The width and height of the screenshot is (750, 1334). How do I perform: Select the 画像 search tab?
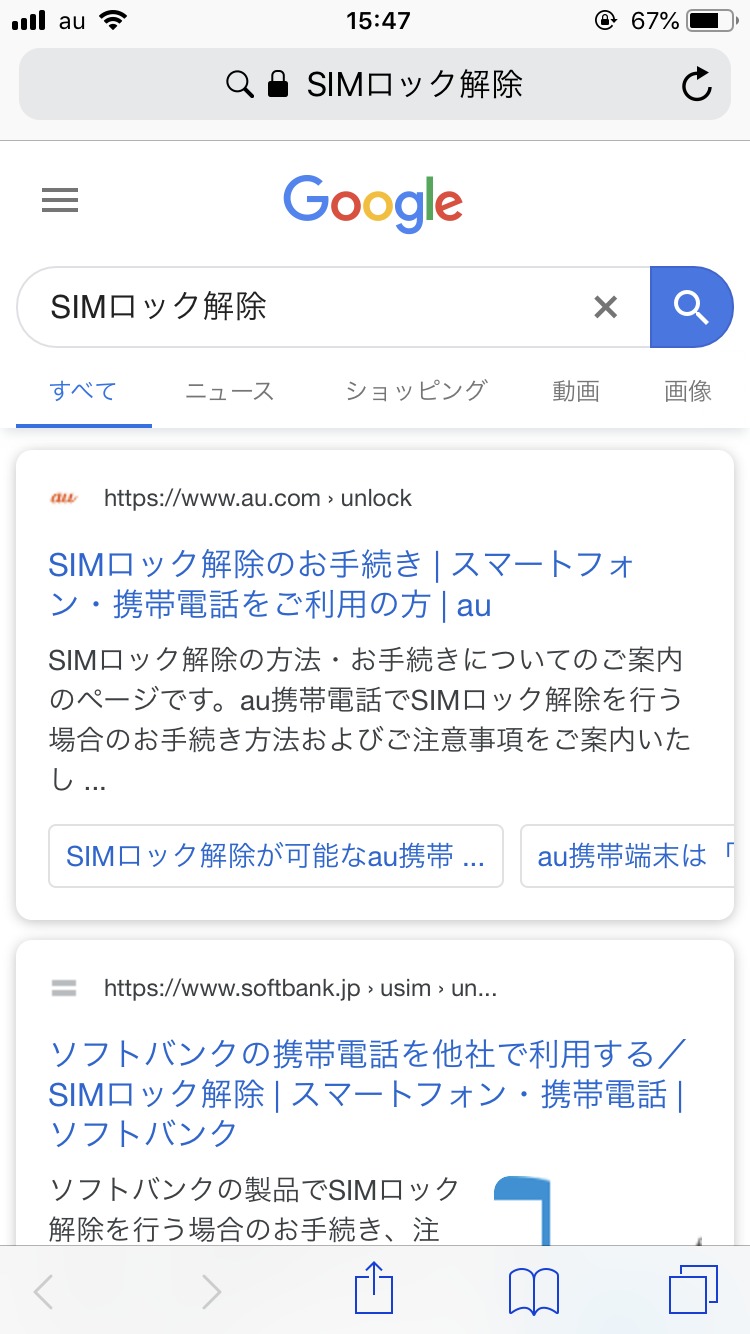click(x=688, y=391)
